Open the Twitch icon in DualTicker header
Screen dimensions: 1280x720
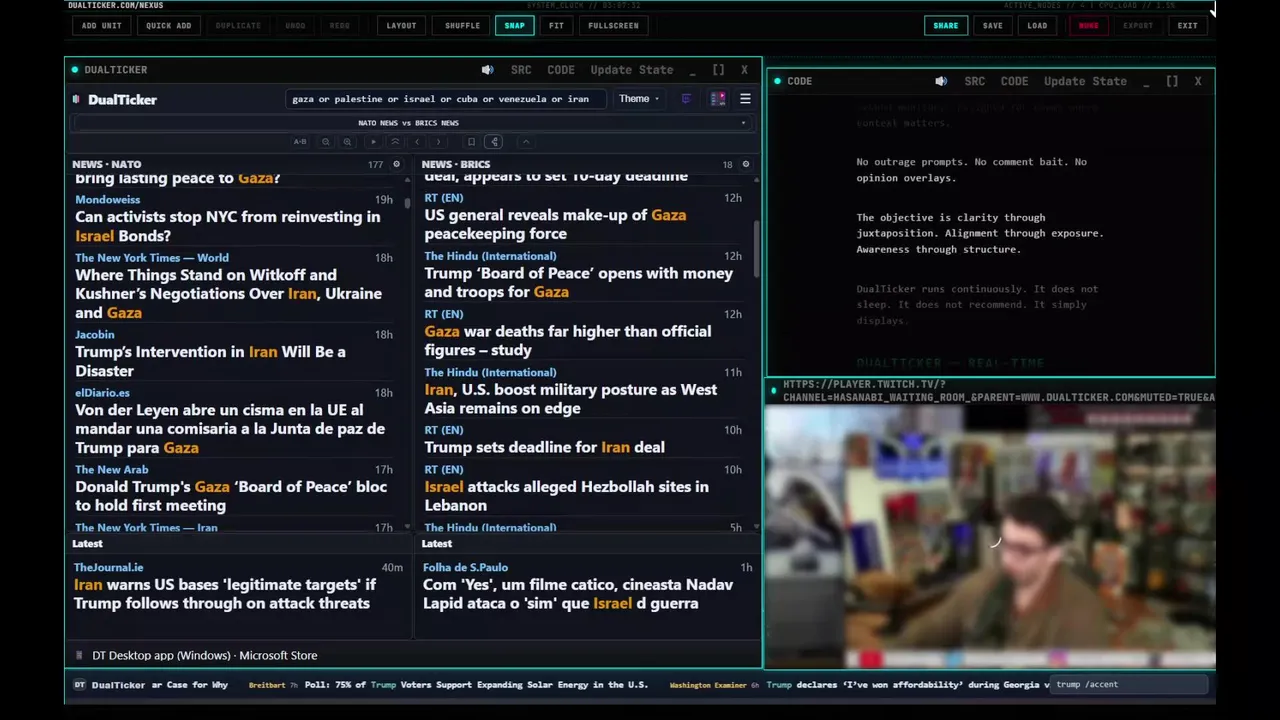pyautogui.click(x=686, y=99)
